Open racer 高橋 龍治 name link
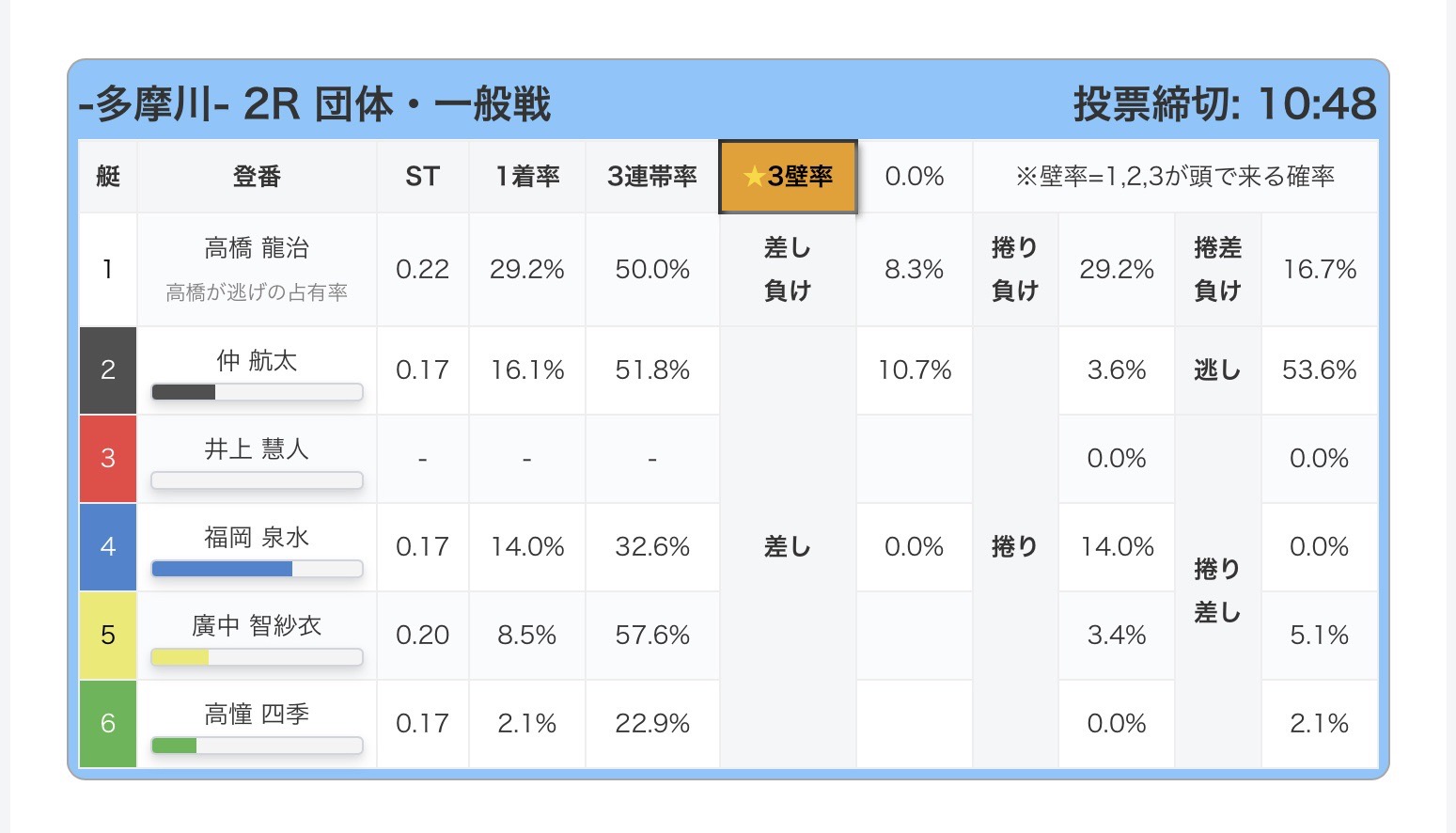Image resolution: width=1456 pixels, height=833 pixels. coord(257,248)
